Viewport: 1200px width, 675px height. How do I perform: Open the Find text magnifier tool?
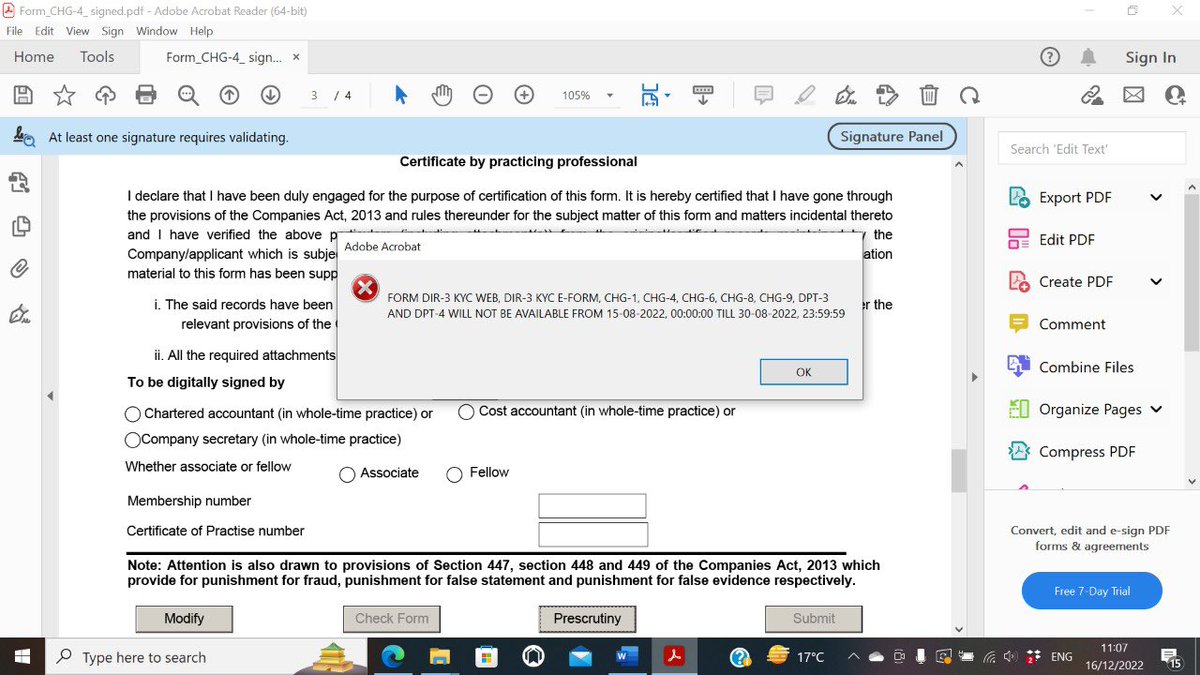click(x=188, y=95)
